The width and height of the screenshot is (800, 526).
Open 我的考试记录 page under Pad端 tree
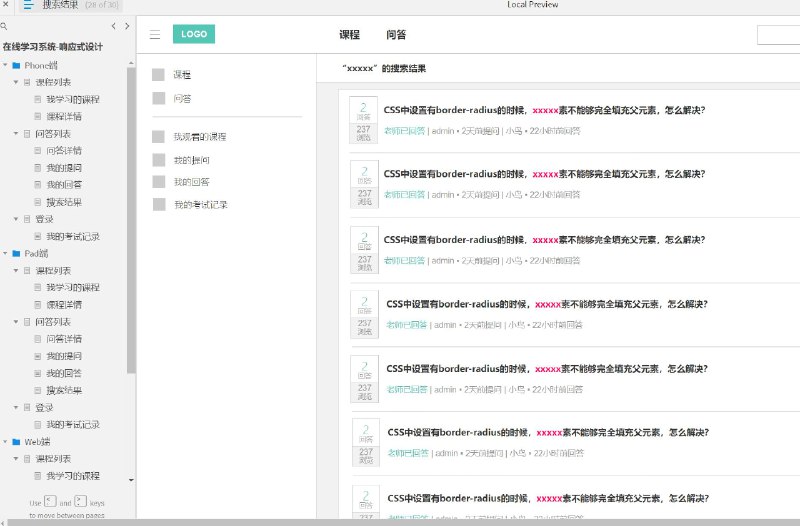click(73, 424)
